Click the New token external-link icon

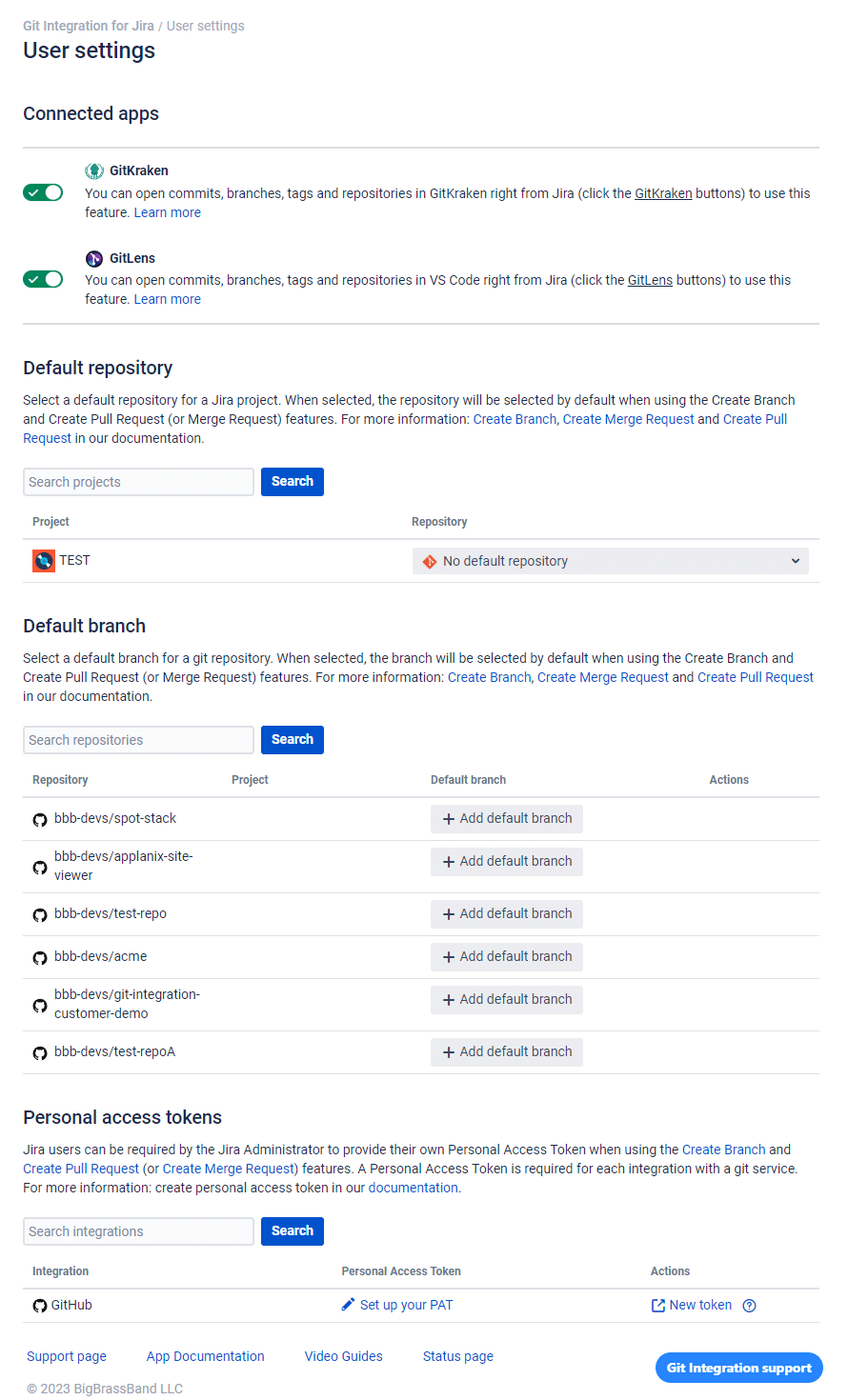coord(657,1306)
